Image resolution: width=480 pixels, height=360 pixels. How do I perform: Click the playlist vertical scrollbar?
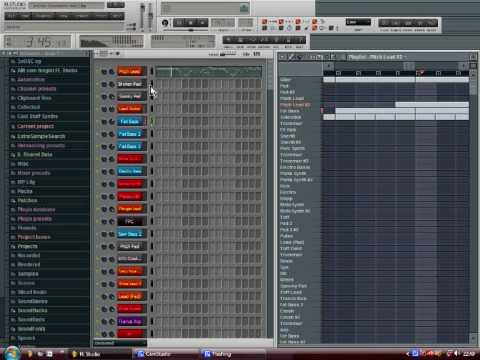click(x=473, y=207)
